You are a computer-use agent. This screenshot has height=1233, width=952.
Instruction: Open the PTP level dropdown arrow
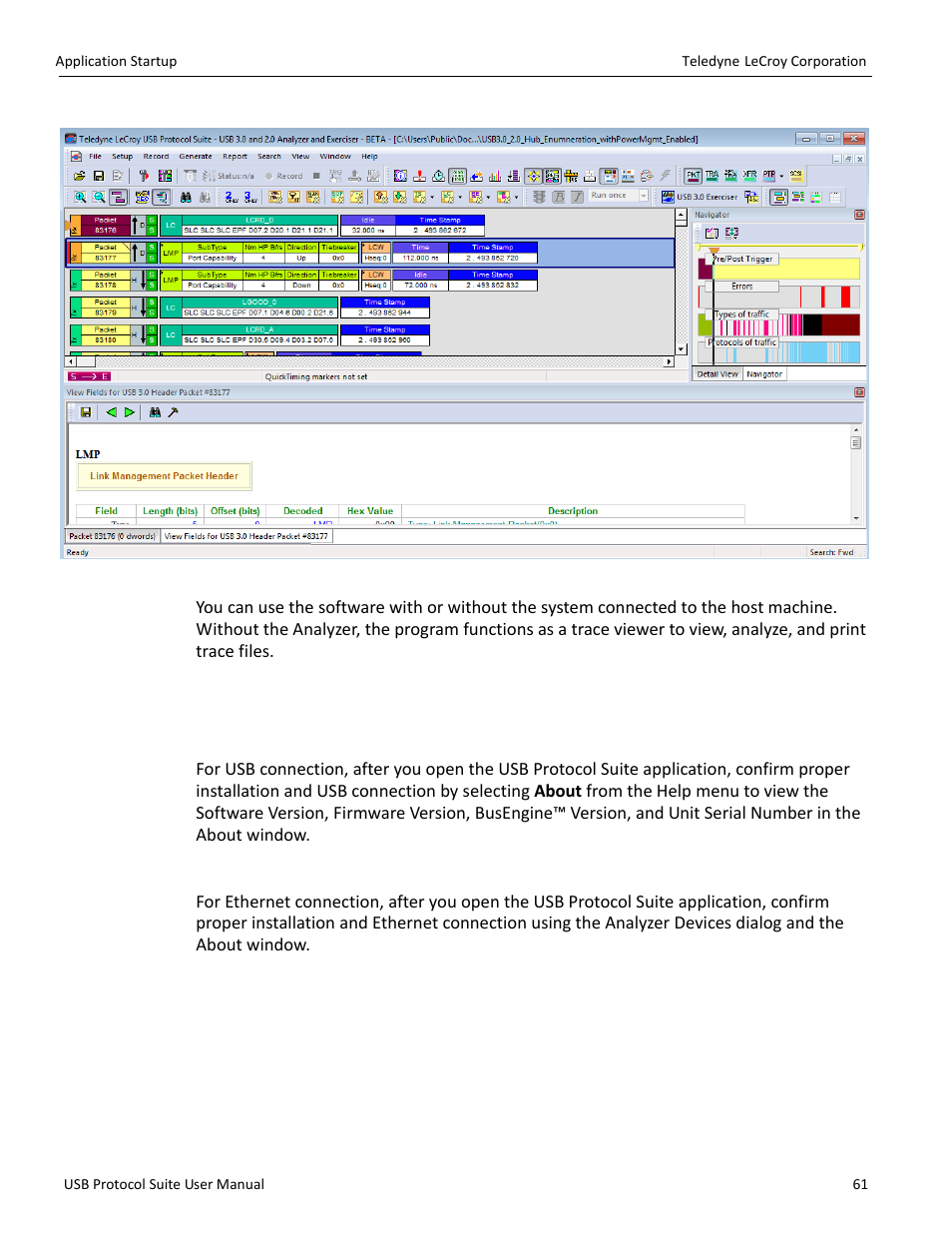click(781, 177)
